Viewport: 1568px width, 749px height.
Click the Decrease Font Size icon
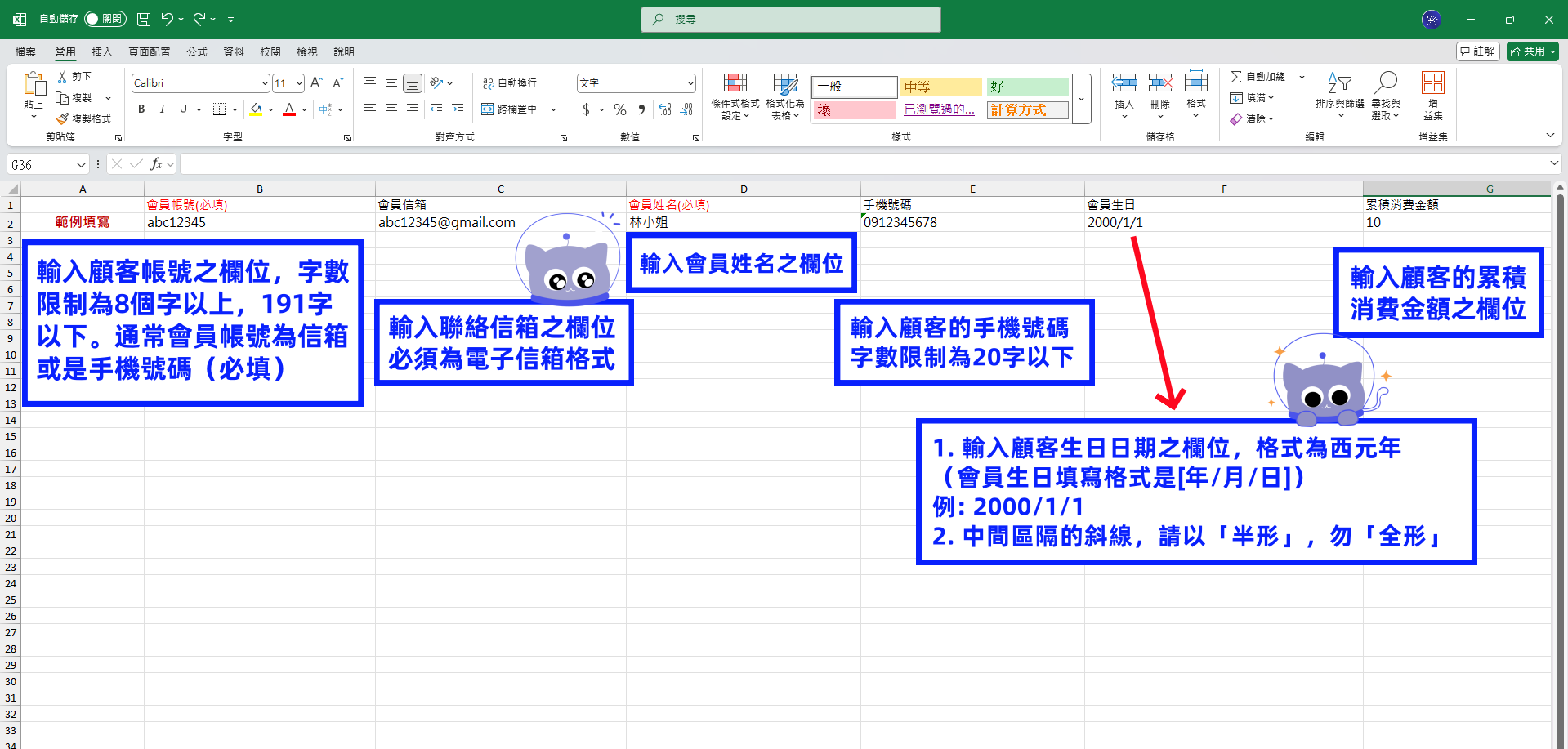coord(337,82)
